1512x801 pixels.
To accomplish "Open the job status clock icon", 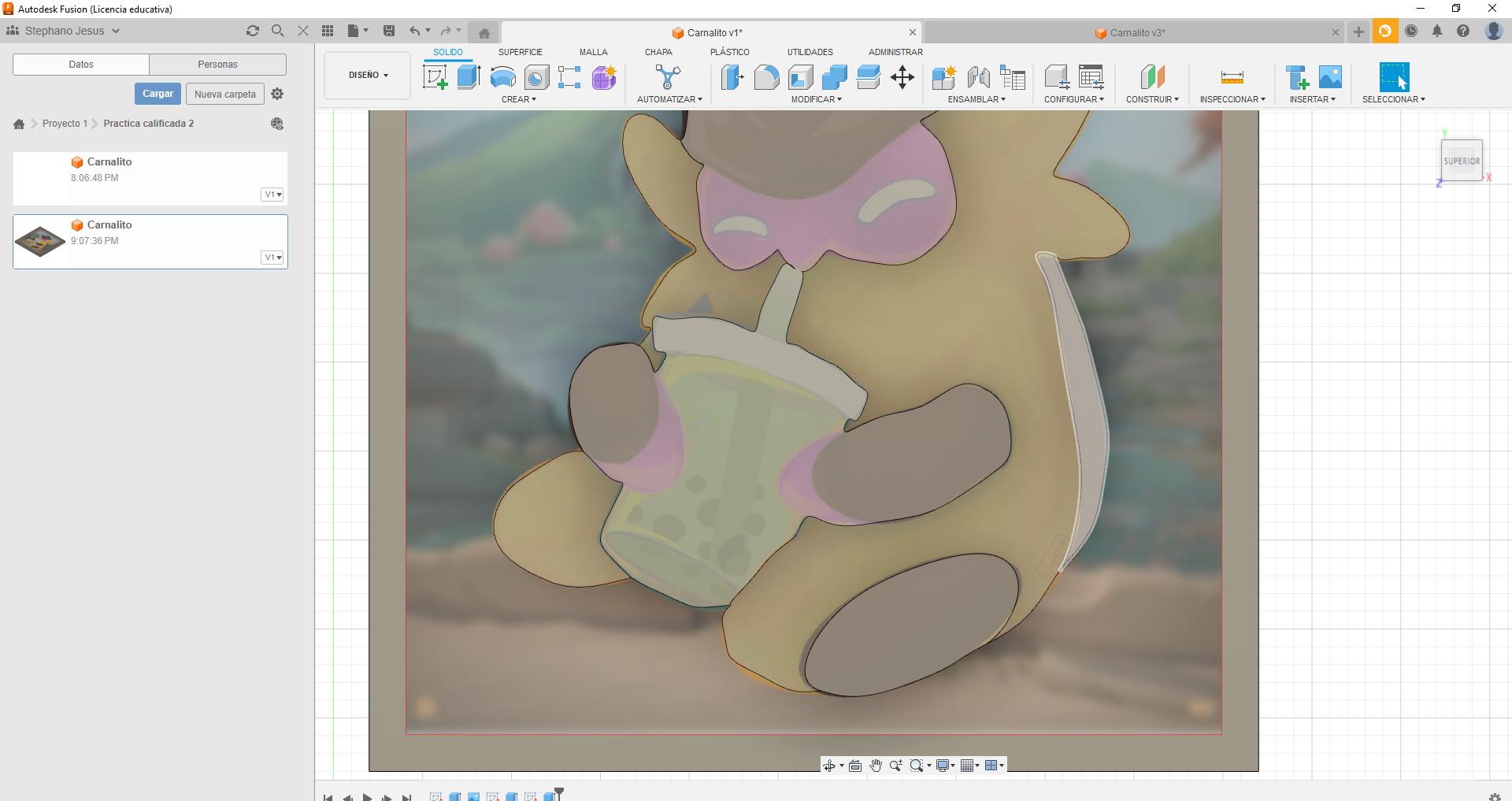I will point(1411,31).
